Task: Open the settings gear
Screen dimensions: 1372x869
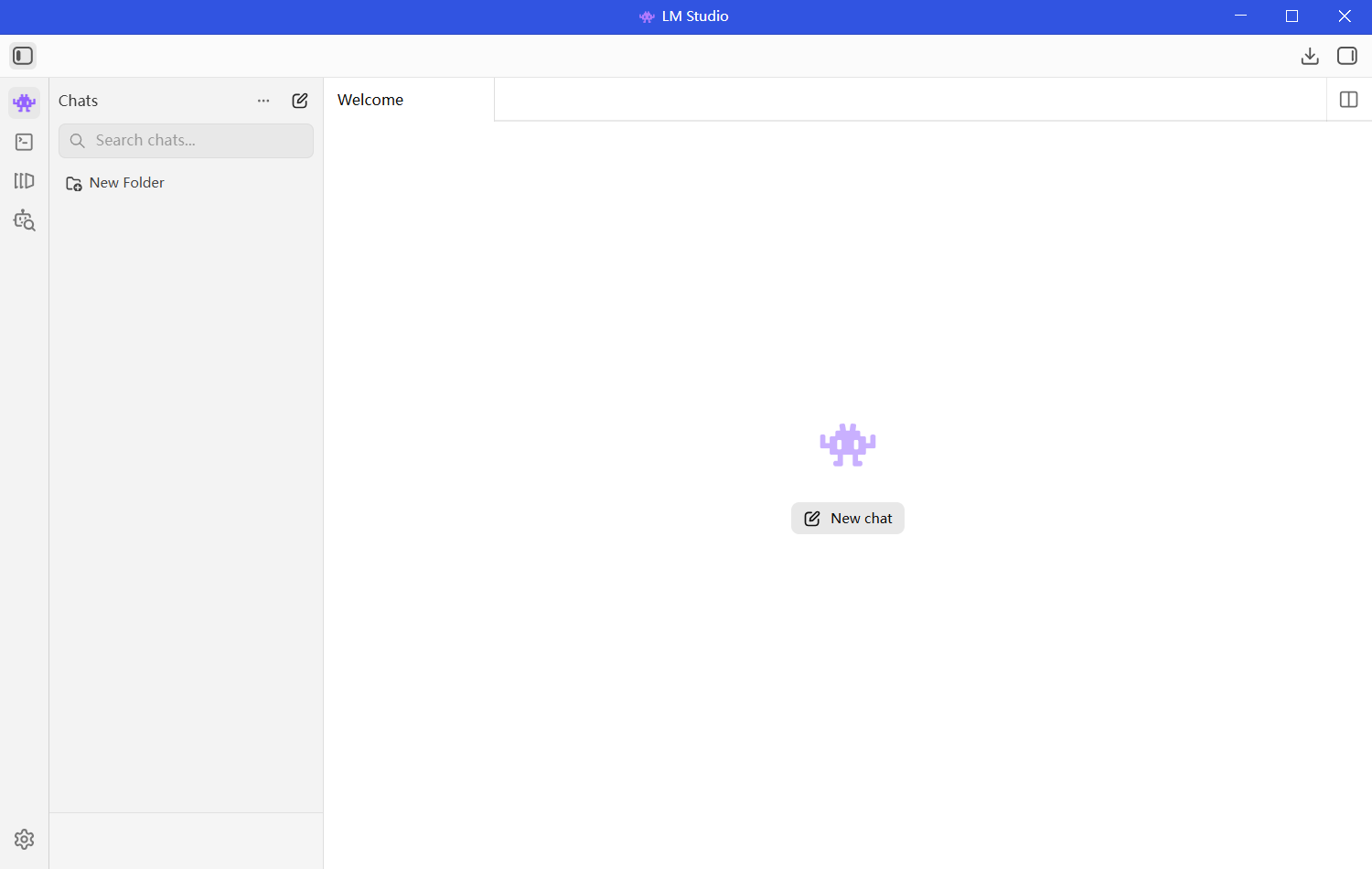Action: tap(25, 839)
